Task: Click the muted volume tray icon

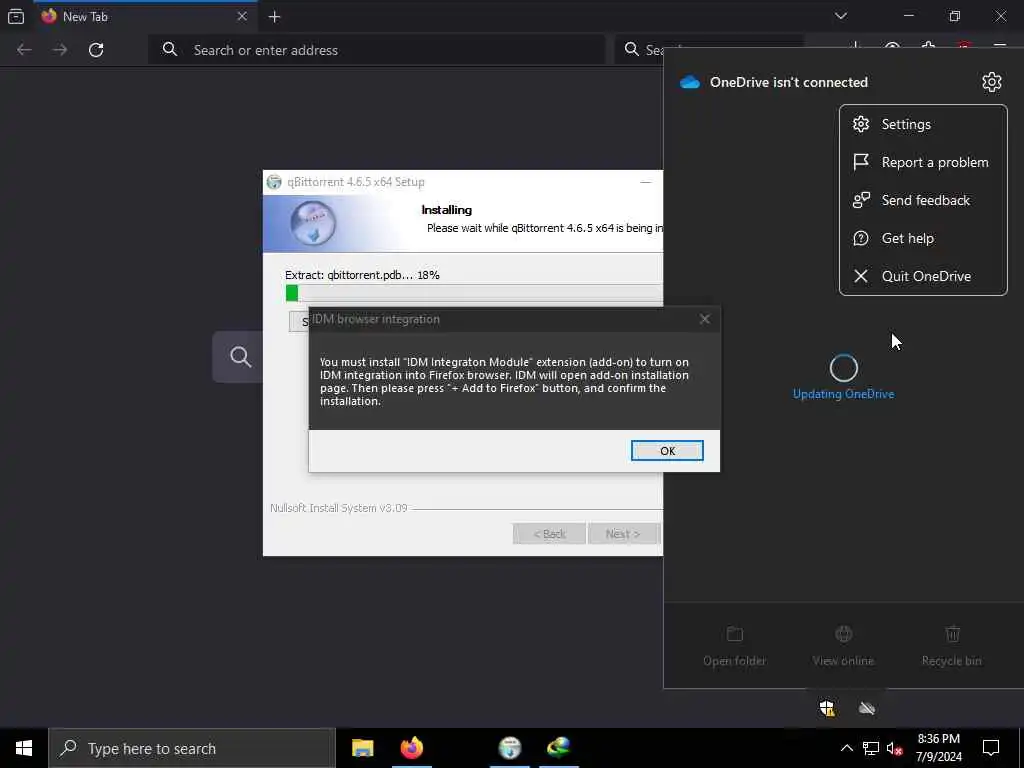Action: click(895, 748)
